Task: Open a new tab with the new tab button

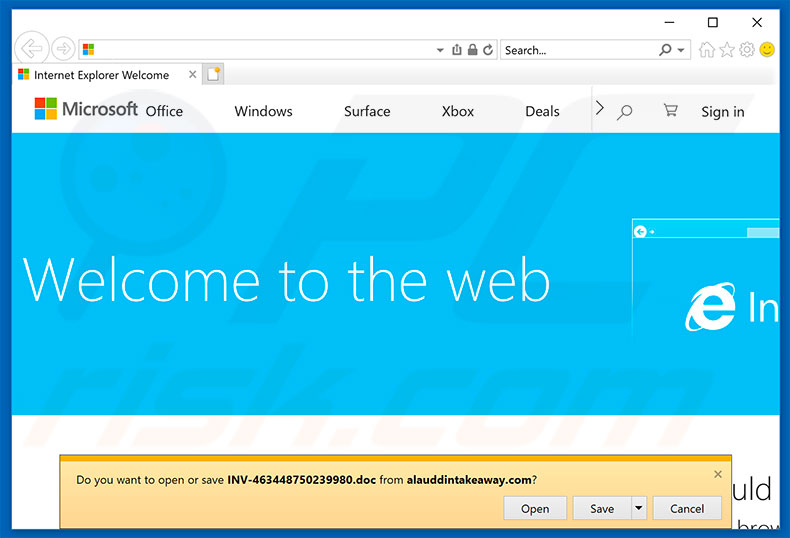Action: 213,75
